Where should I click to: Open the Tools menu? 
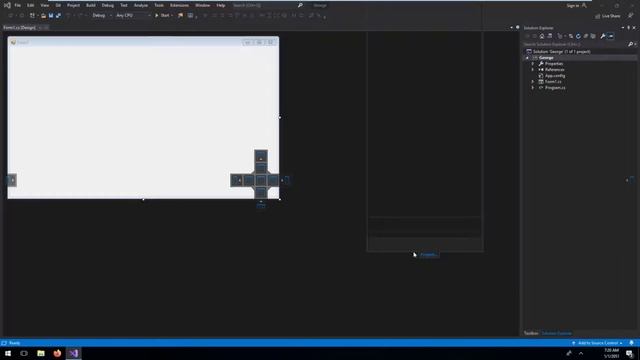(x=159, y=5)
